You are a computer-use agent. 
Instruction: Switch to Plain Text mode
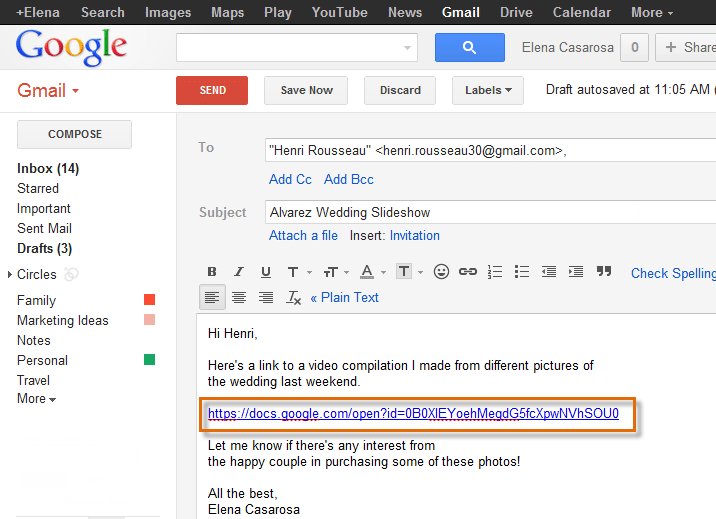point(345,298)
